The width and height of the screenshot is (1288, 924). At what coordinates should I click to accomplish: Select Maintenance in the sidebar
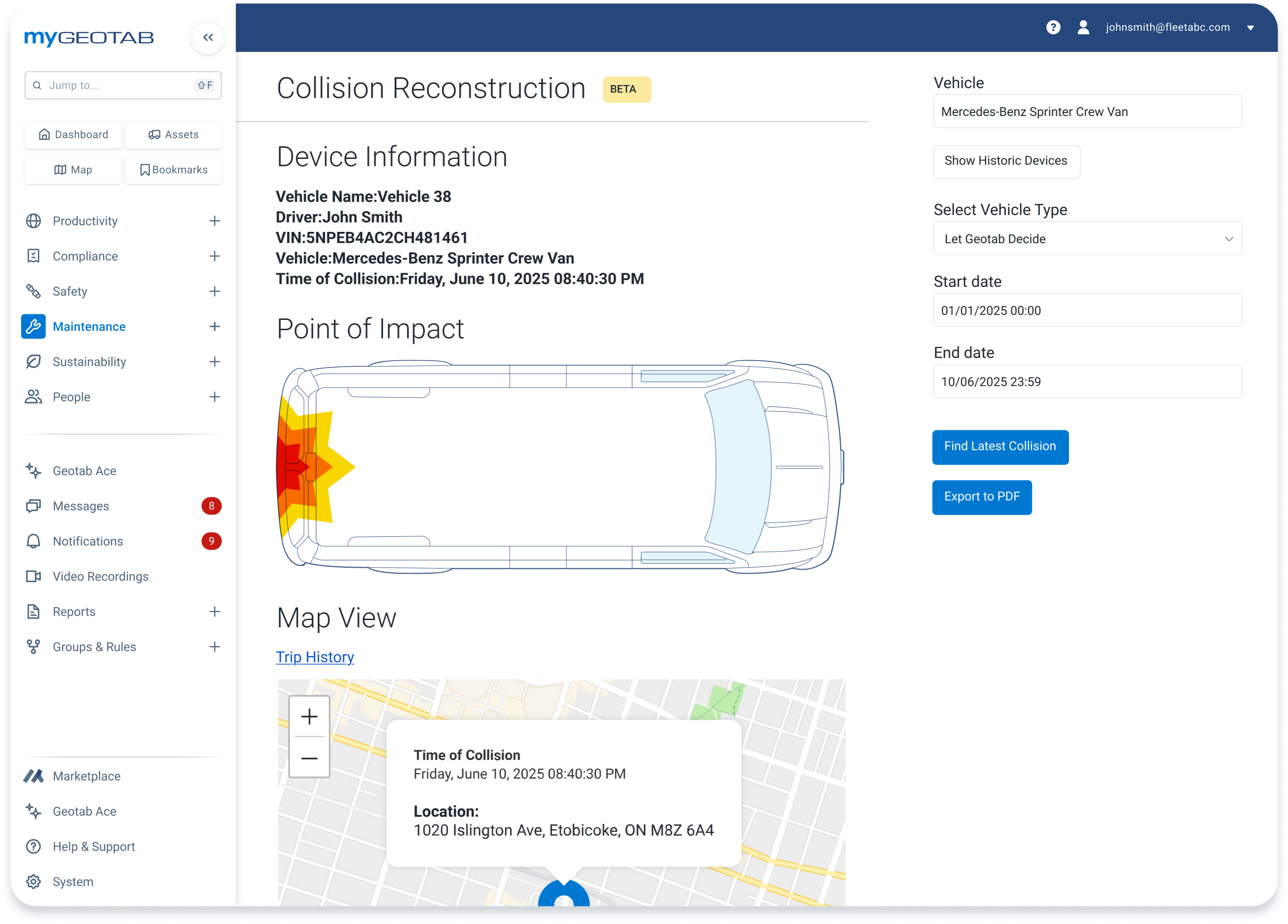click(89, 327)
